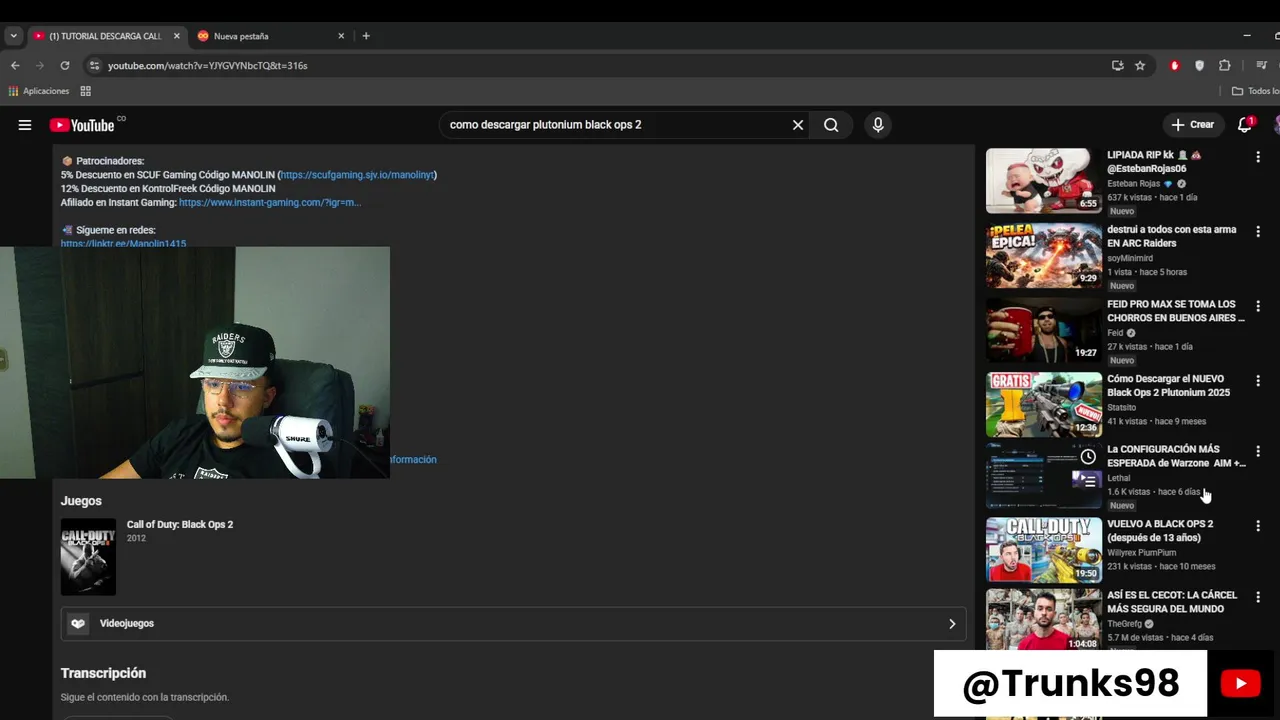Image resolution: width=1280 pixels, height=720 pixels.
Task: Open the YouTube hamburger guide menu
Action: point(25,125)
